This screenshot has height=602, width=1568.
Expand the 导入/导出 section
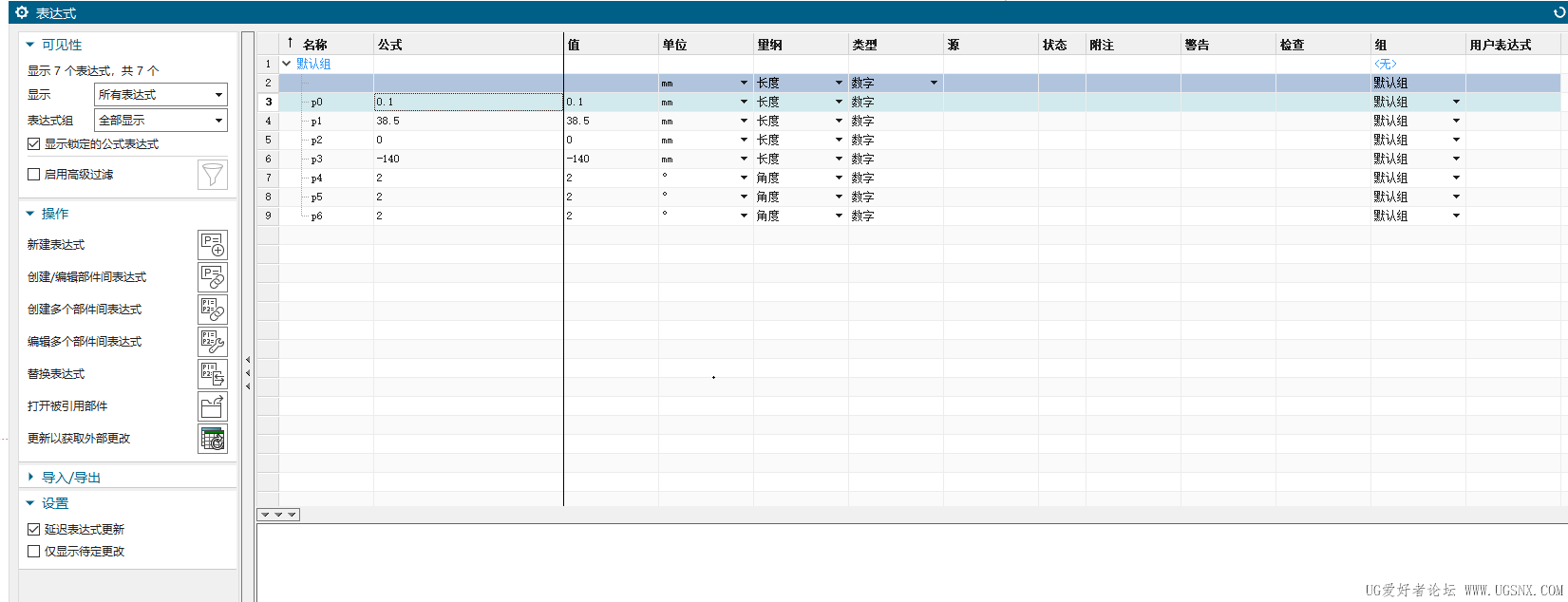pyautogui.click(x=30, y=478)
